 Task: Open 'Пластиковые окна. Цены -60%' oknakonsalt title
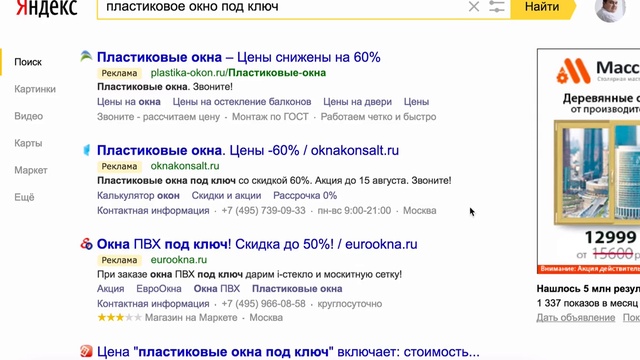(x=248, y=151)
